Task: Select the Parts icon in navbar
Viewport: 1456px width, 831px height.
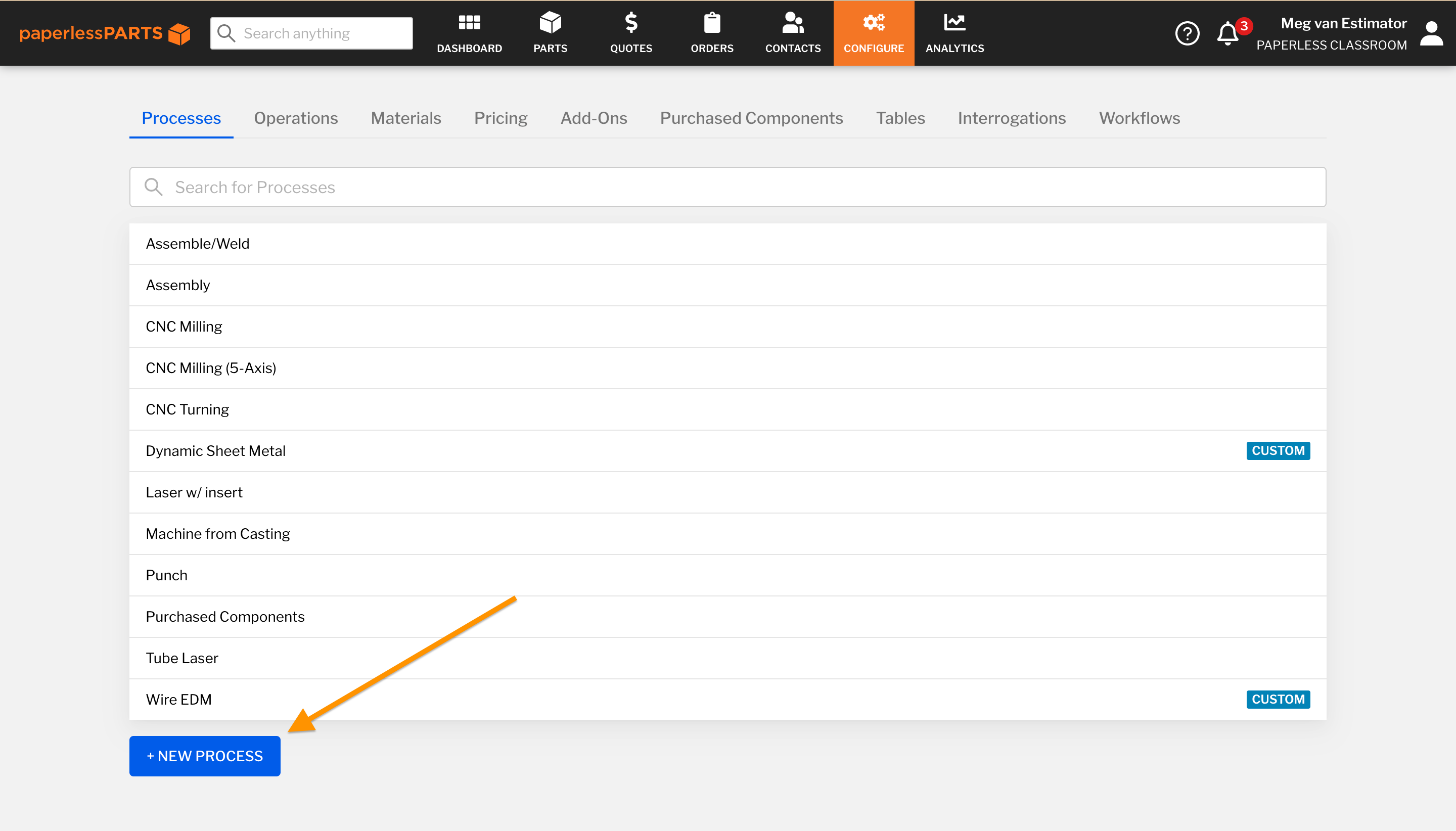Action: [549, 33]
